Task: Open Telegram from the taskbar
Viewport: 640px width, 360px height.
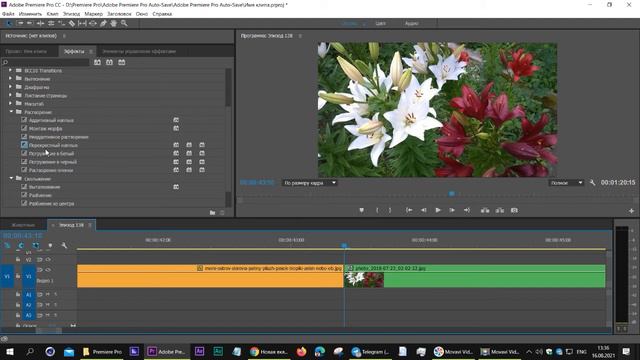Action: click(x=369, y=351)
